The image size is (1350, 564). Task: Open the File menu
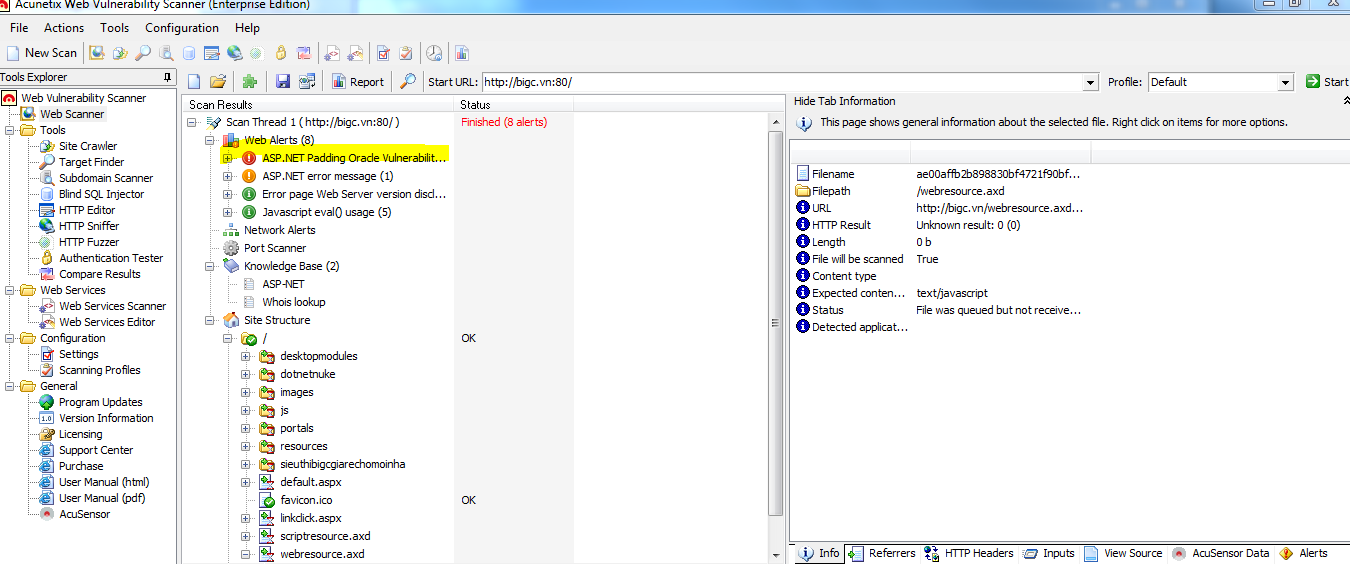[x=19, y=28]
